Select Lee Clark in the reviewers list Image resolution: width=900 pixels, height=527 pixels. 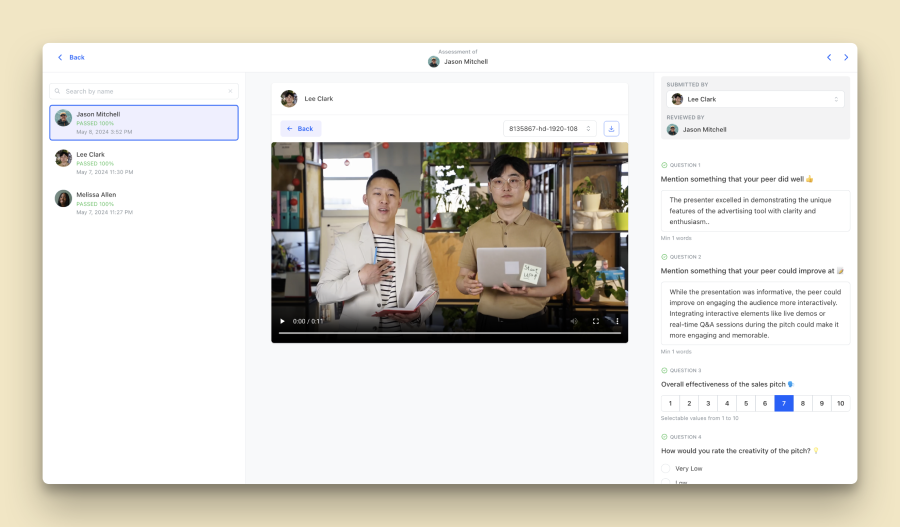[x=143, y=163]
